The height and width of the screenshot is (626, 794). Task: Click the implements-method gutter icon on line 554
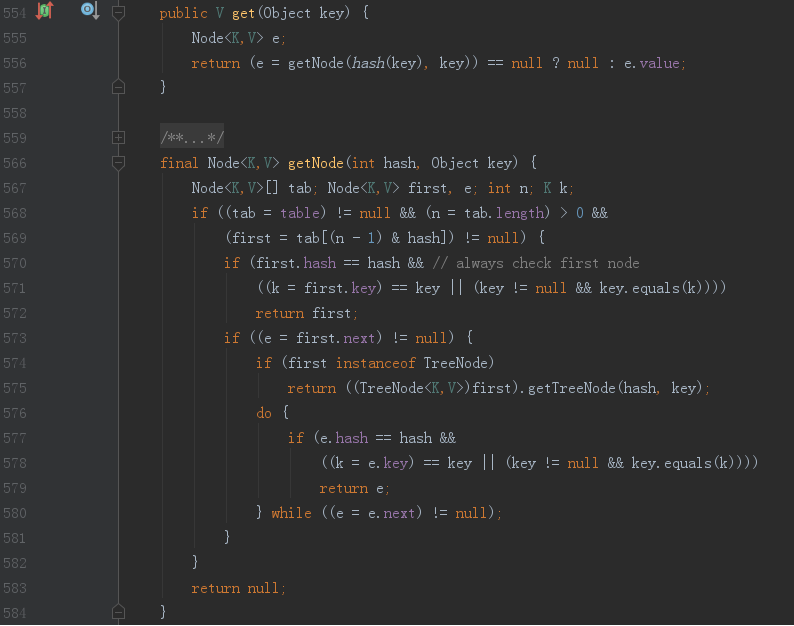[45, 11]
